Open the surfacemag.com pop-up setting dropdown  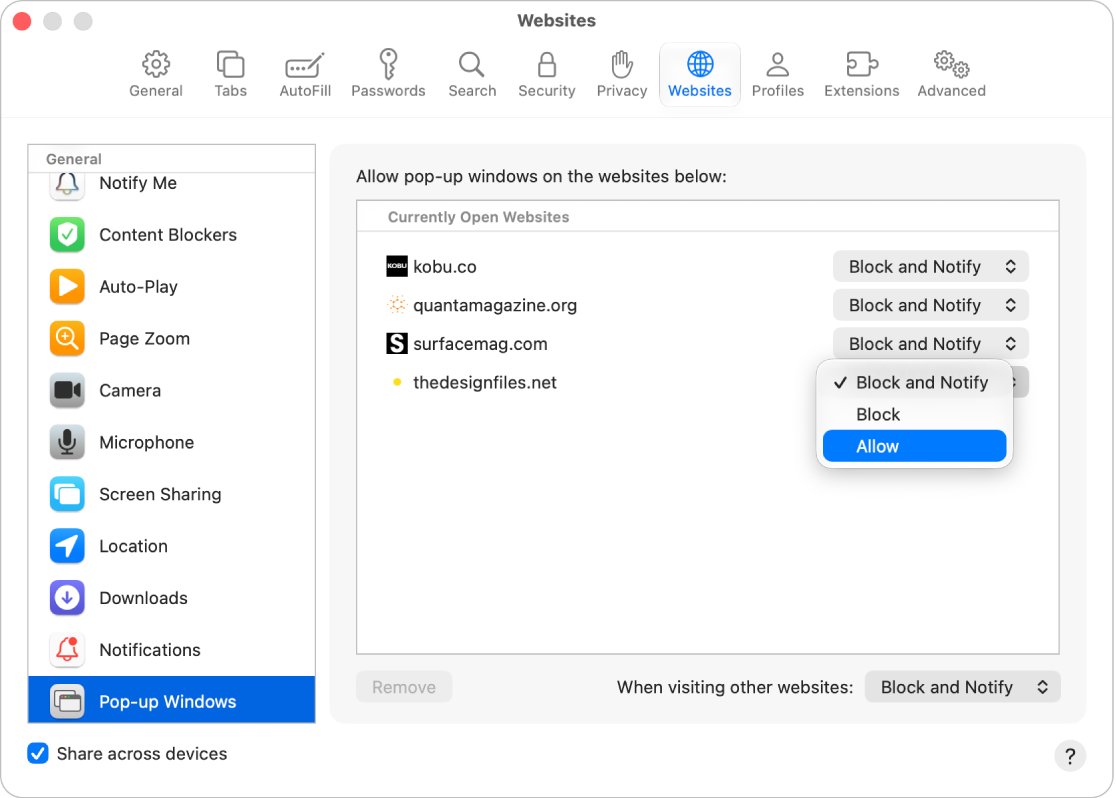point(930,344)
